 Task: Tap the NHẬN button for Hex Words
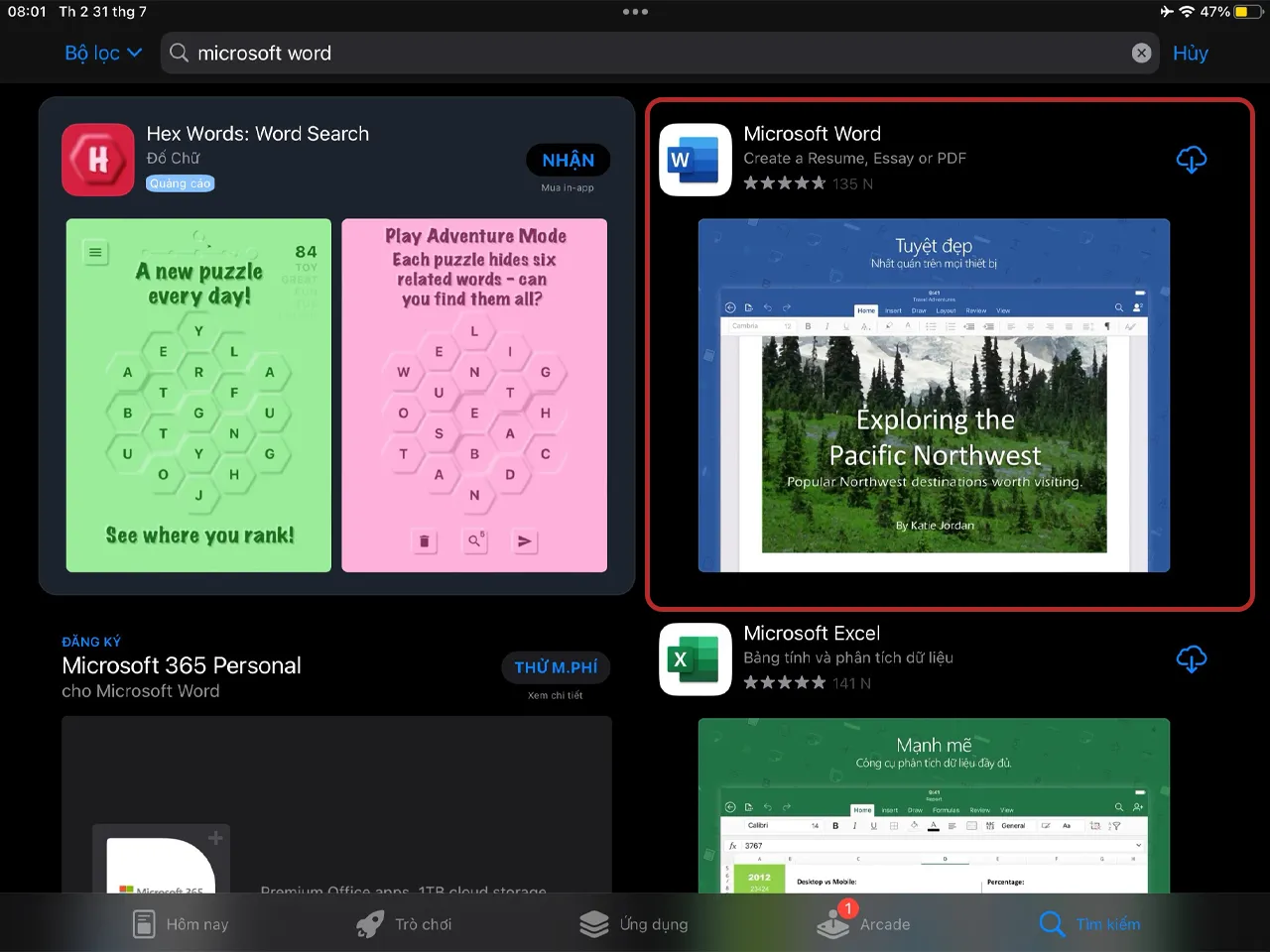click(x=568, y=160)
